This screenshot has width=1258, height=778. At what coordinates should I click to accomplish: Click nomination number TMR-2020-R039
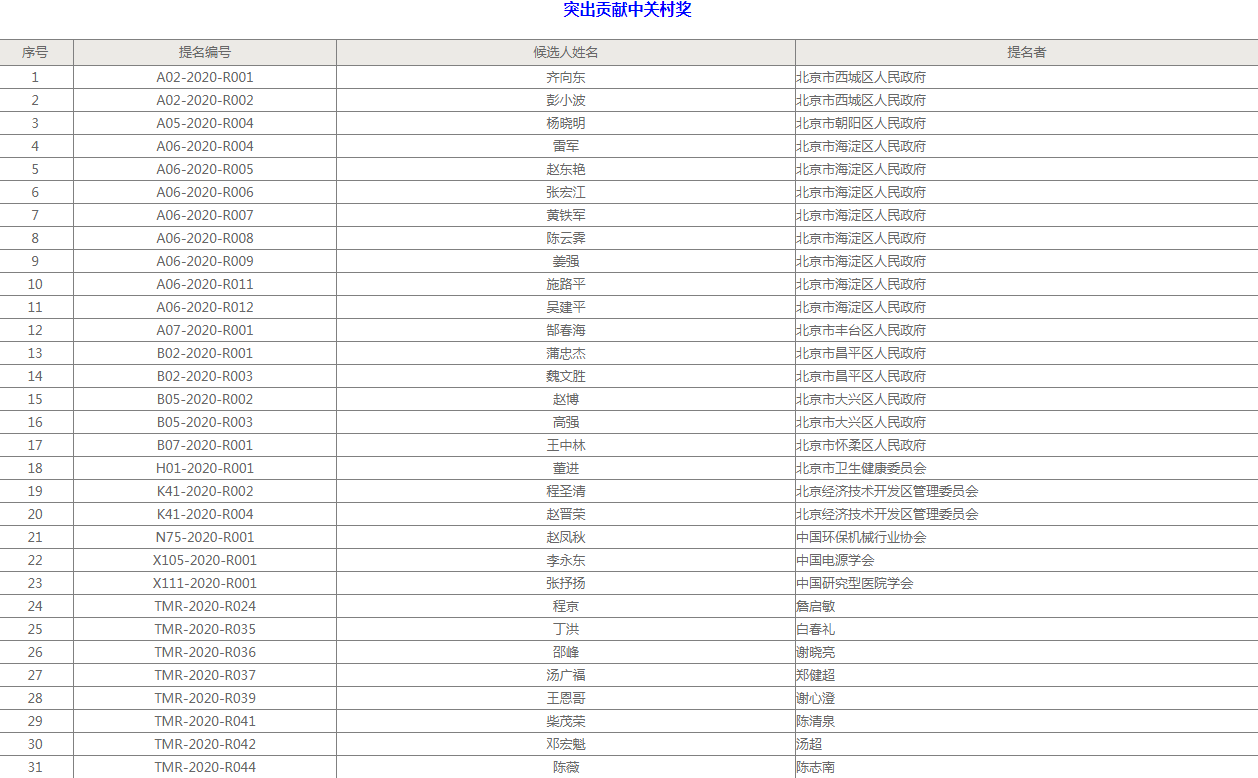tap(205, 698)
